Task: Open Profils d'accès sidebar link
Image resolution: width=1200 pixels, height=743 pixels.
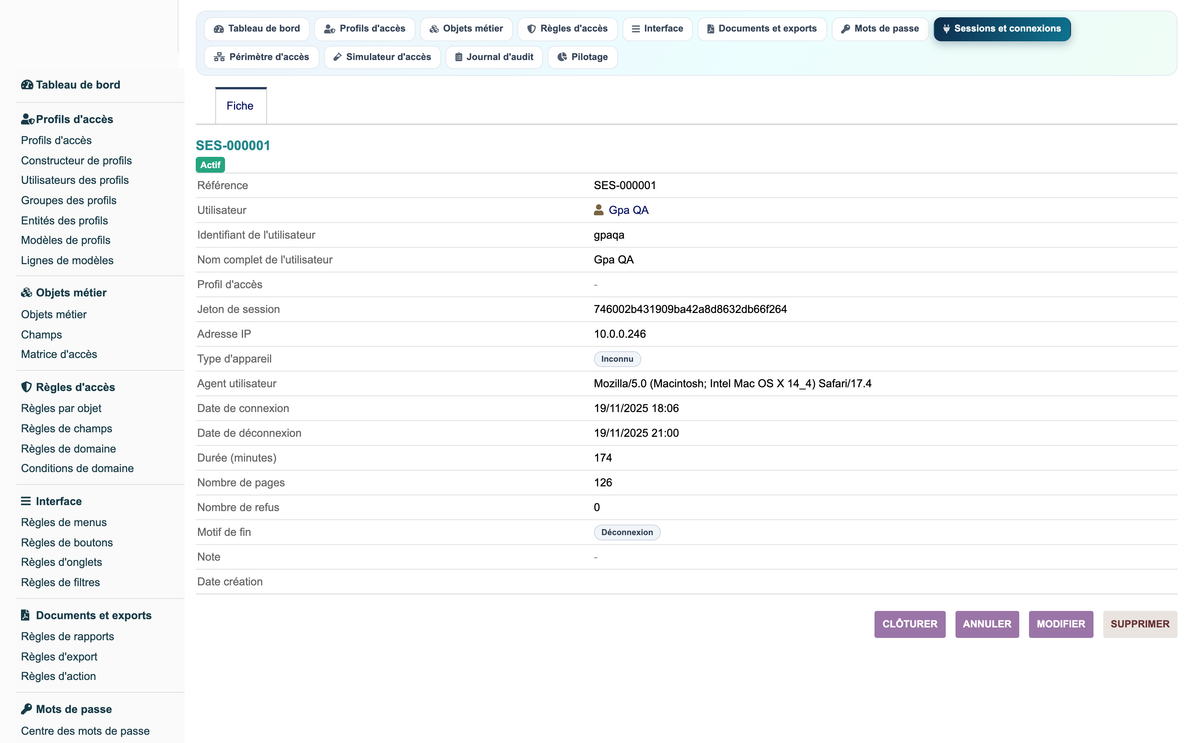Action: [x=56, y=140]
